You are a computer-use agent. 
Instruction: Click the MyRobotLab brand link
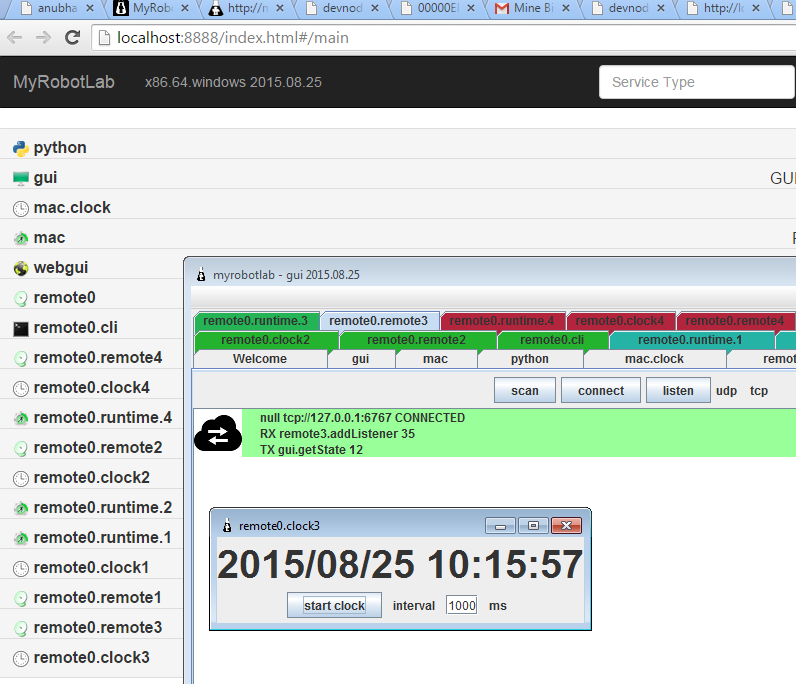64,82
